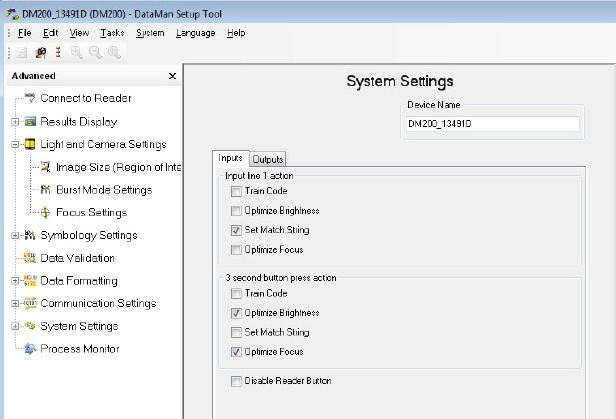Click the Data Validation icon

click(30, 258)
